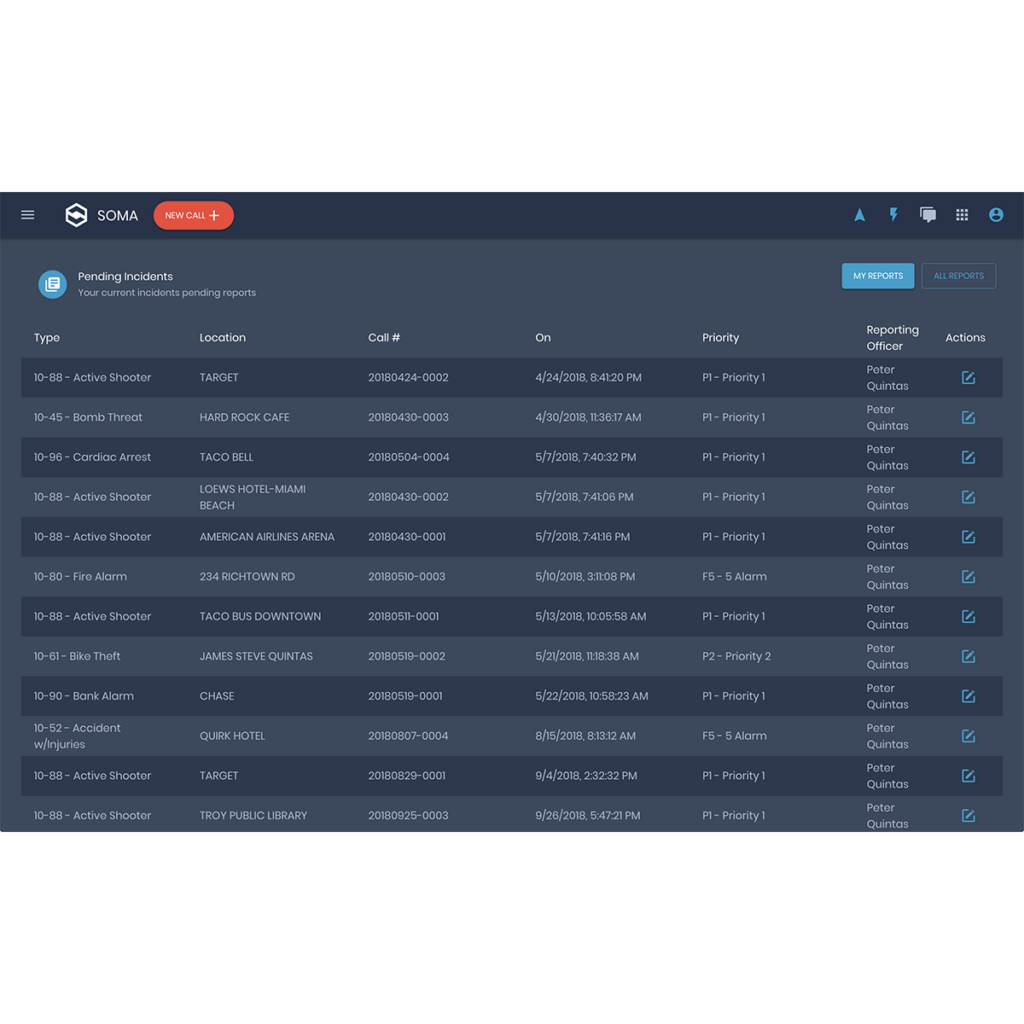Click location QUIRK HOTEL
Viewport: 1024px width, 1024px height.
(232, 736)
